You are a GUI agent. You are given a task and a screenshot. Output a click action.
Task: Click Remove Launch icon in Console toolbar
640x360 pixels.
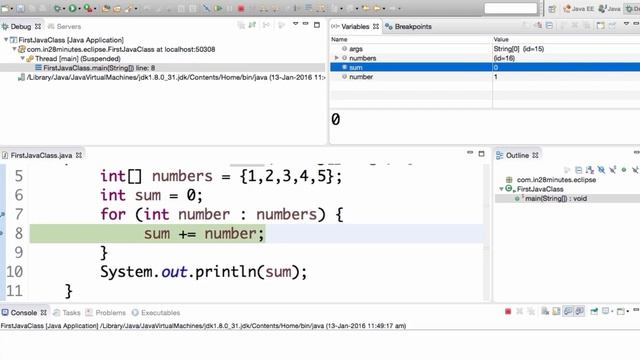point(520,311)
